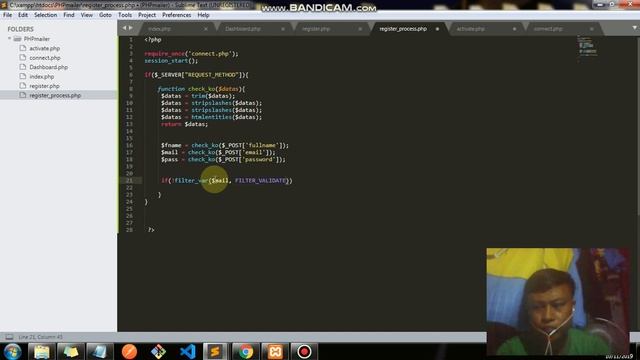Open the Windows Start menu
This screenshot has width=640, height=360.
[x=13, y=351]
